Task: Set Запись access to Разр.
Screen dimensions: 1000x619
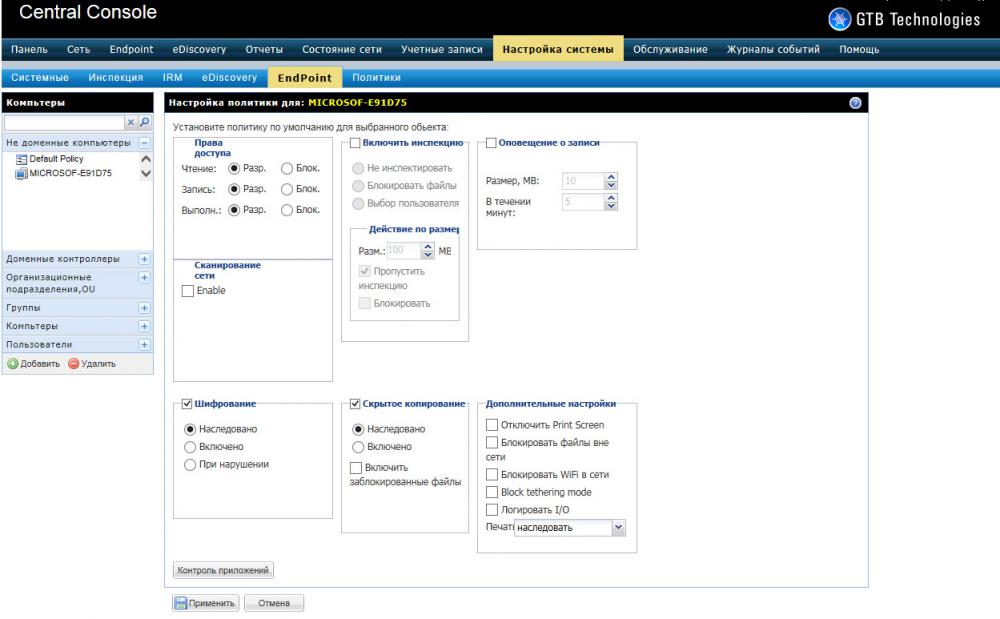Action: pos(234,189)
